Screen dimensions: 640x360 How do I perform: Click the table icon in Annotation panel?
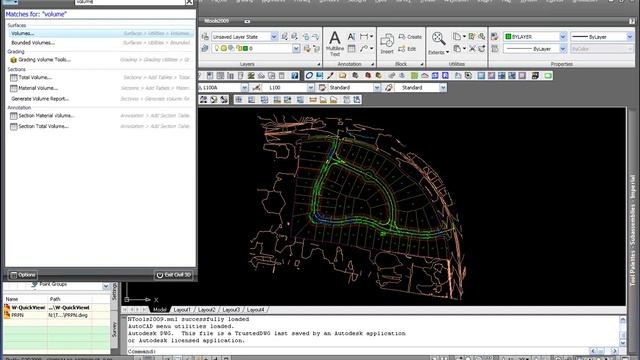pos(351,49)
